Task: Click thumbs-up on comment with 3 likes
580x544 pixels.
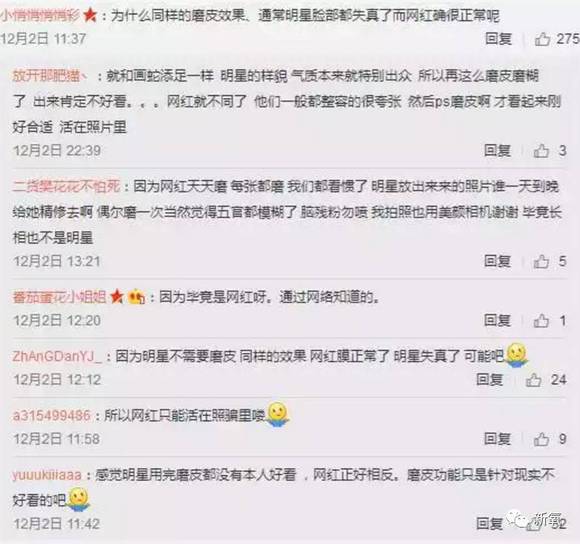Action: (541, 151)
